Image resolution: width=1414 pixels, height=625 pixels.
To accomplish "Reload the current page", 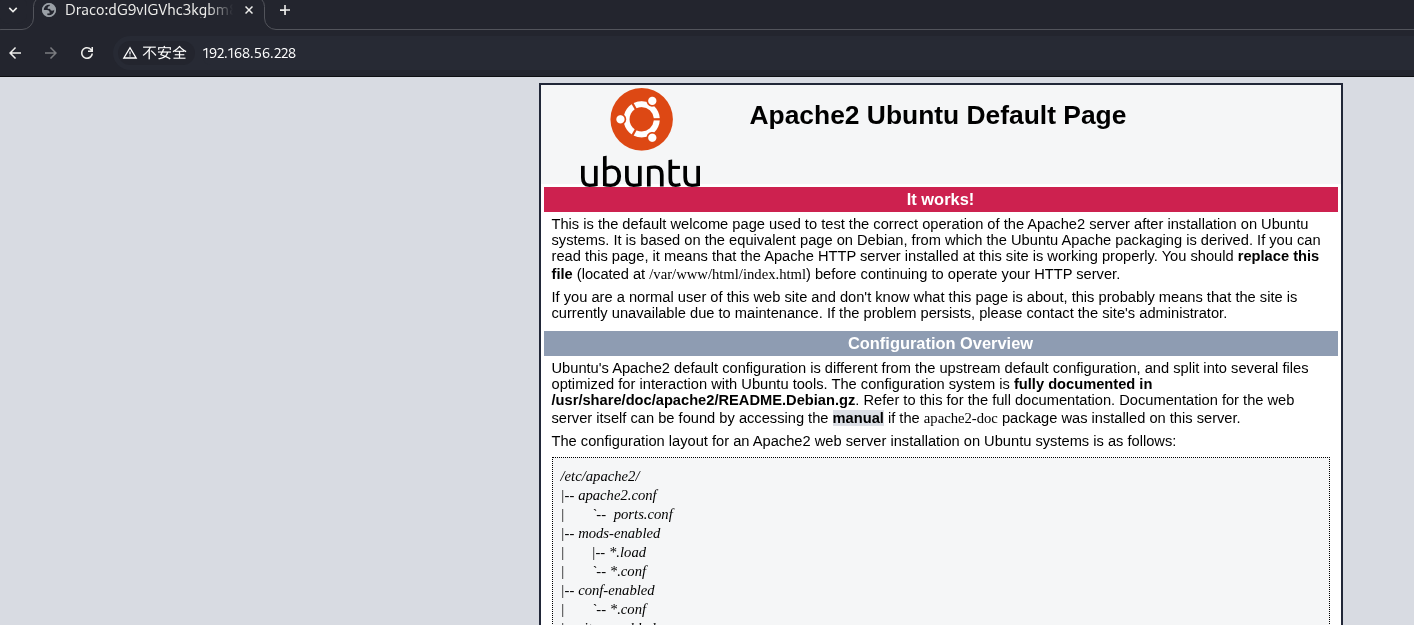I will click(x=87, y=53).
